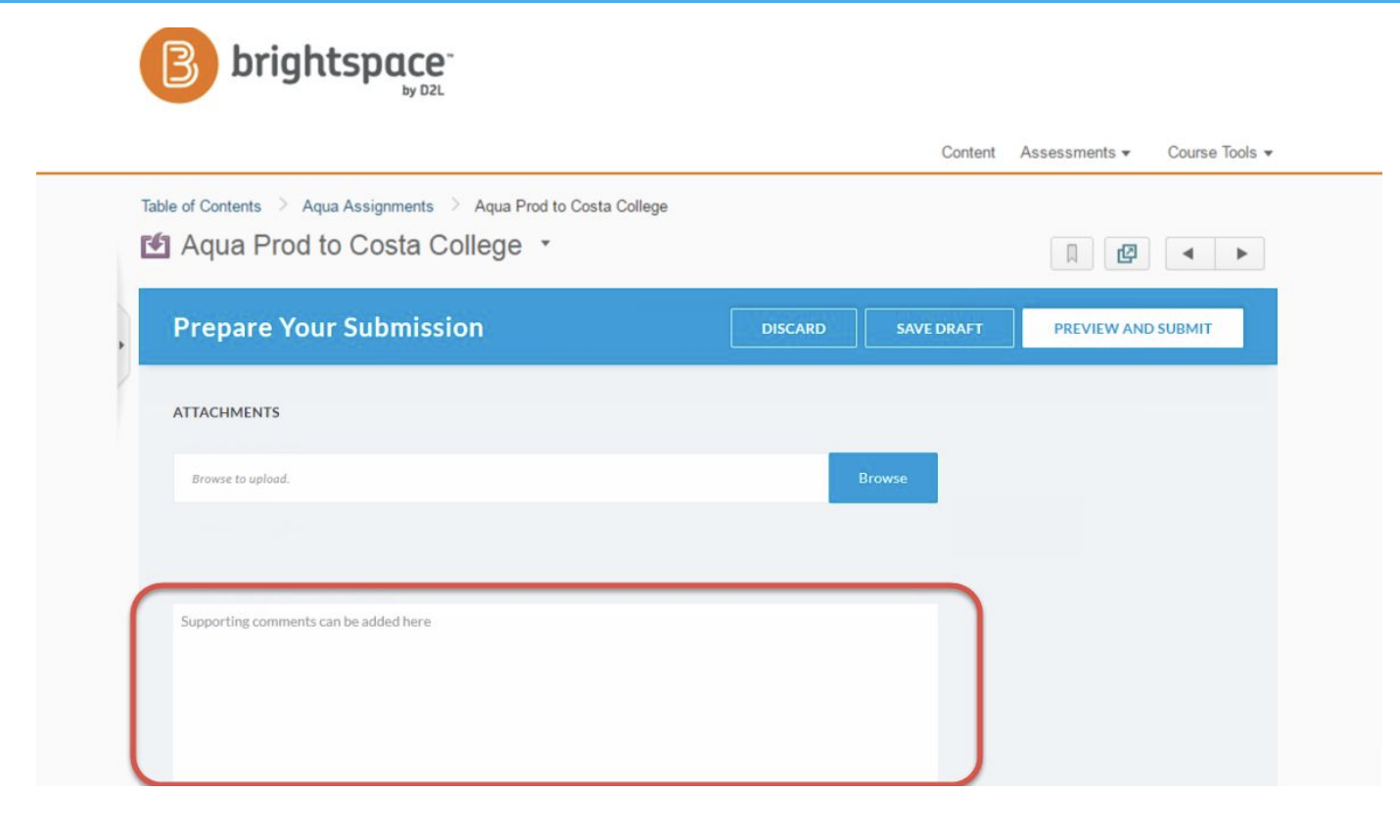The image size is (1400, 840).
Task: Open the Content nav item
Action: (968, 153)
